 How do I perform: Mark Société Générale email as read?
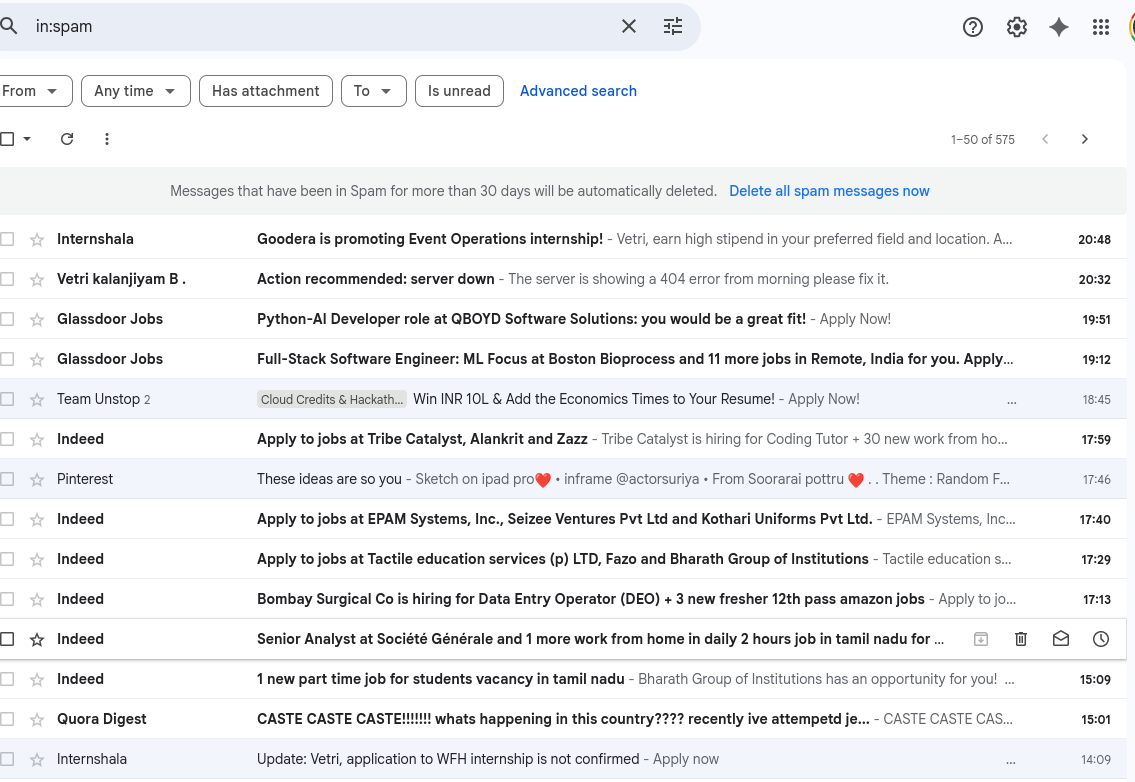pyautogui.click(x=1060, y=639)
